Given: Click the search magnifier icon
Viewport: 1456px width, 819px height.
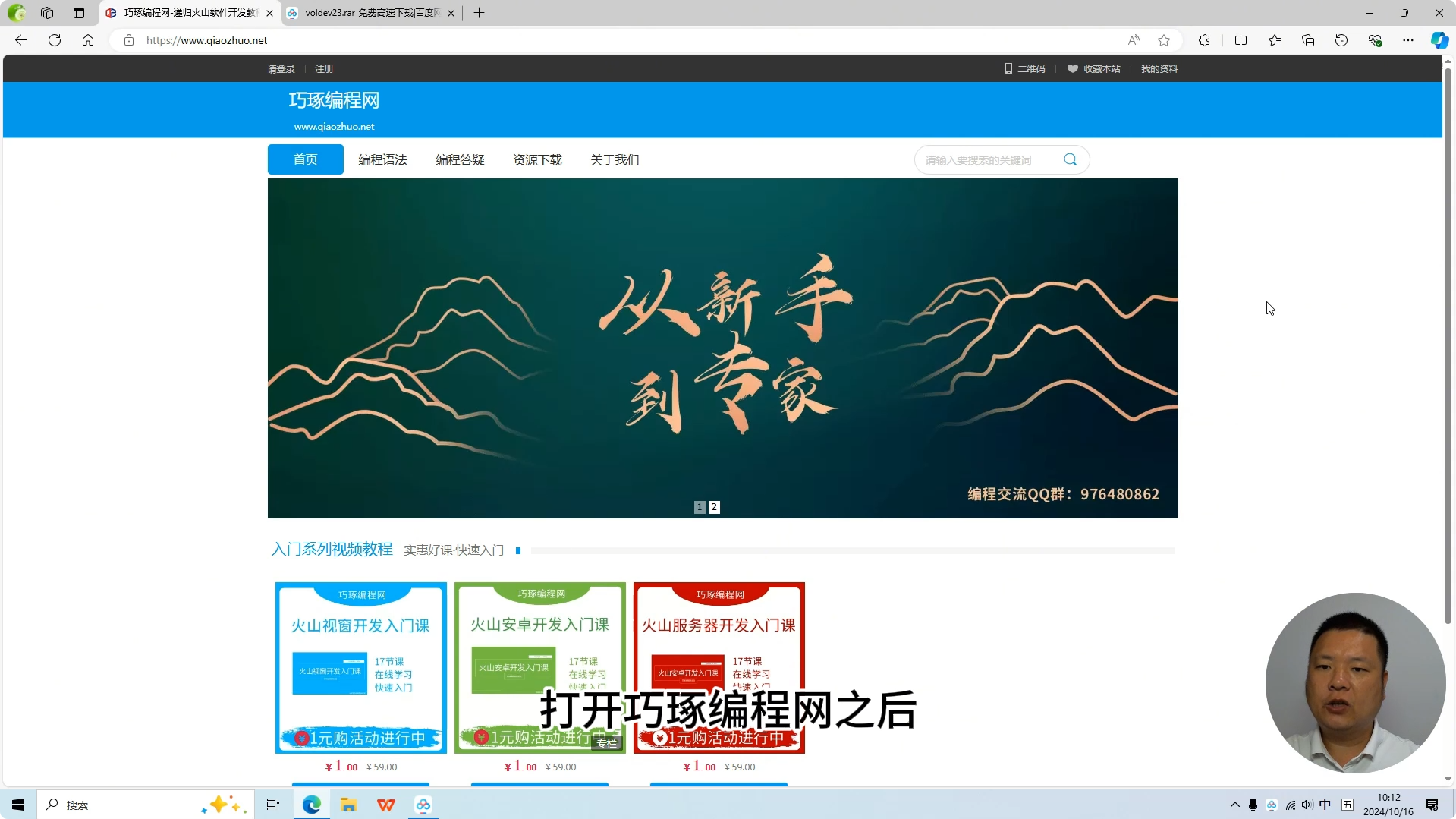Looking at the screenshot, I should point(1071,159).
